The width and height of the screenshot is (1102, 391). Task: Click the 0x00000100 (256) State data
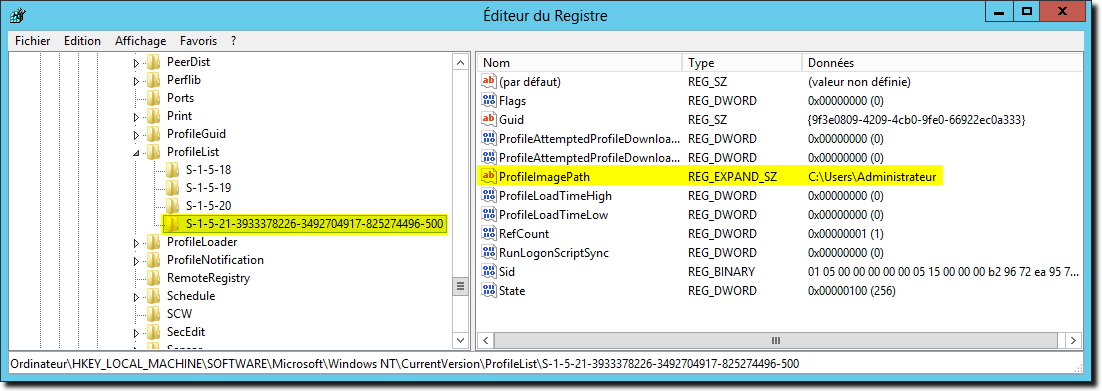[x=852, y=290]
